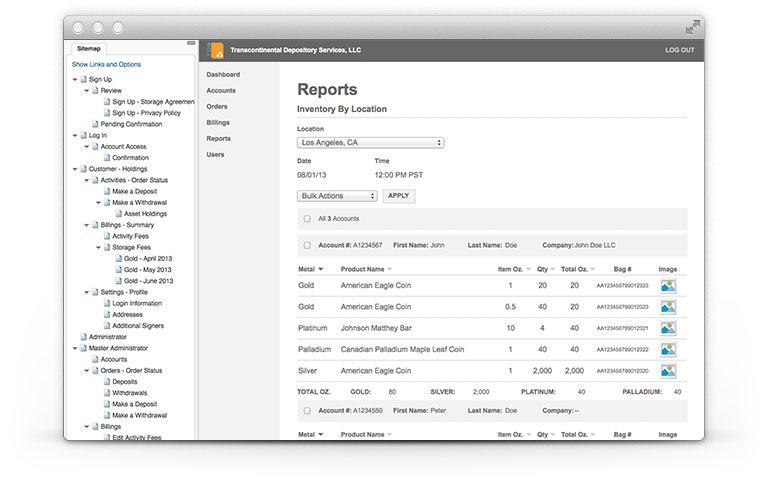View image for Silver American Eagle row

click(x=668, y=371)
